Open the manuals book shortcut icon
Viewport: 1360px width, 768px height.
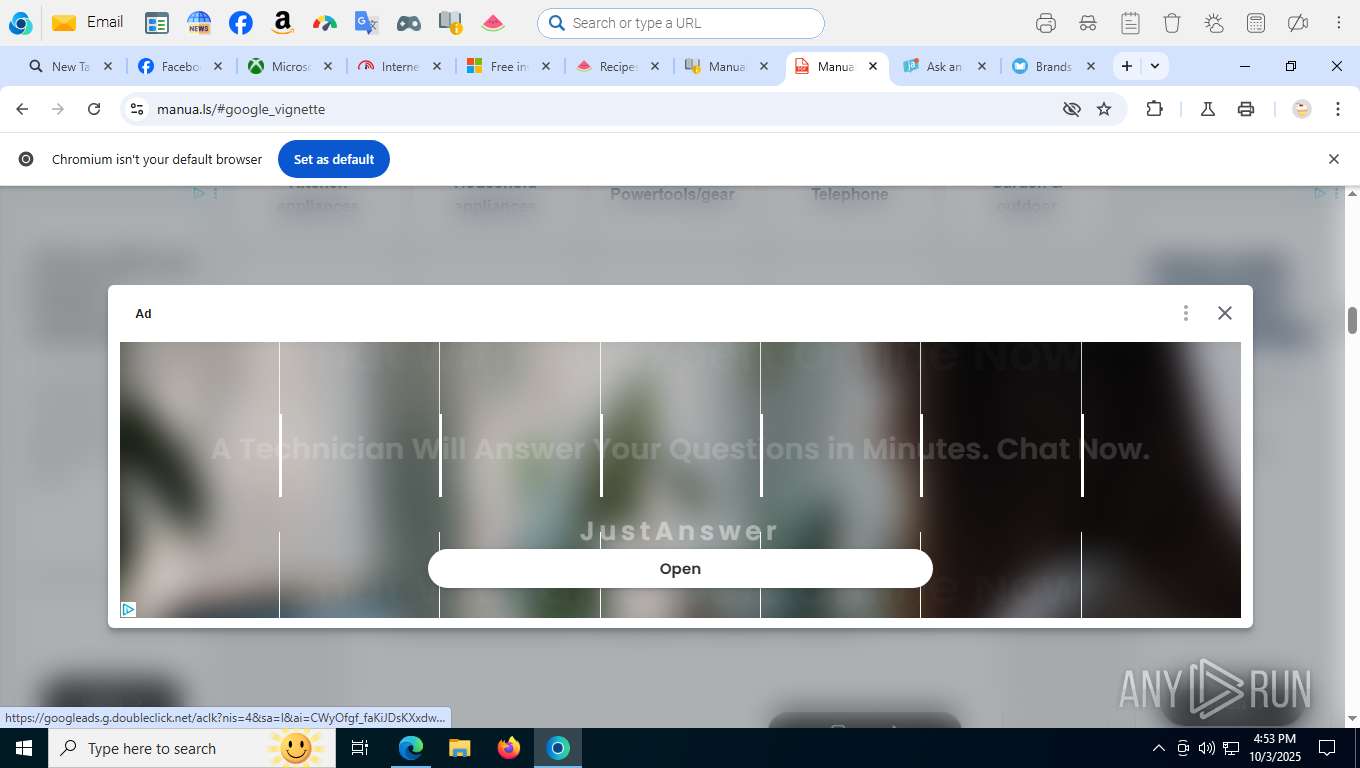pos(451,22)
